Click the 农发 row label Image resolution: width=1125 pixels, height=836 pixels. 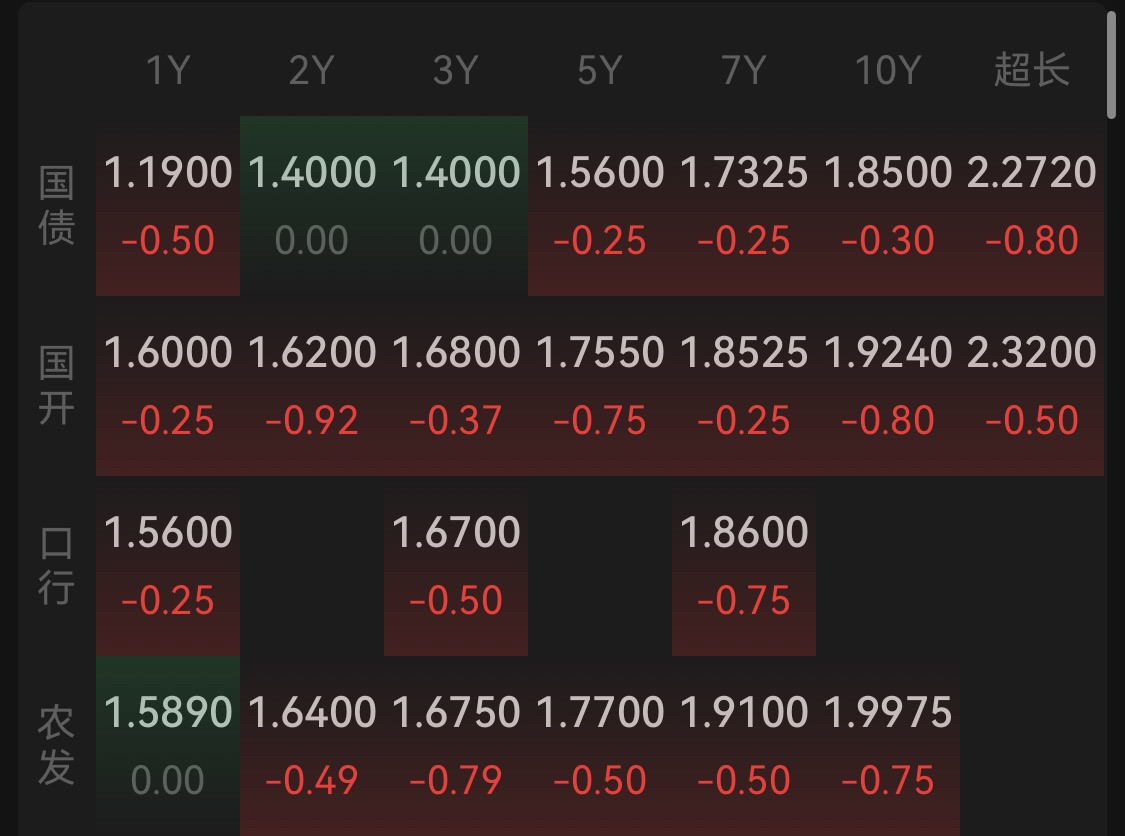point(57,746)
